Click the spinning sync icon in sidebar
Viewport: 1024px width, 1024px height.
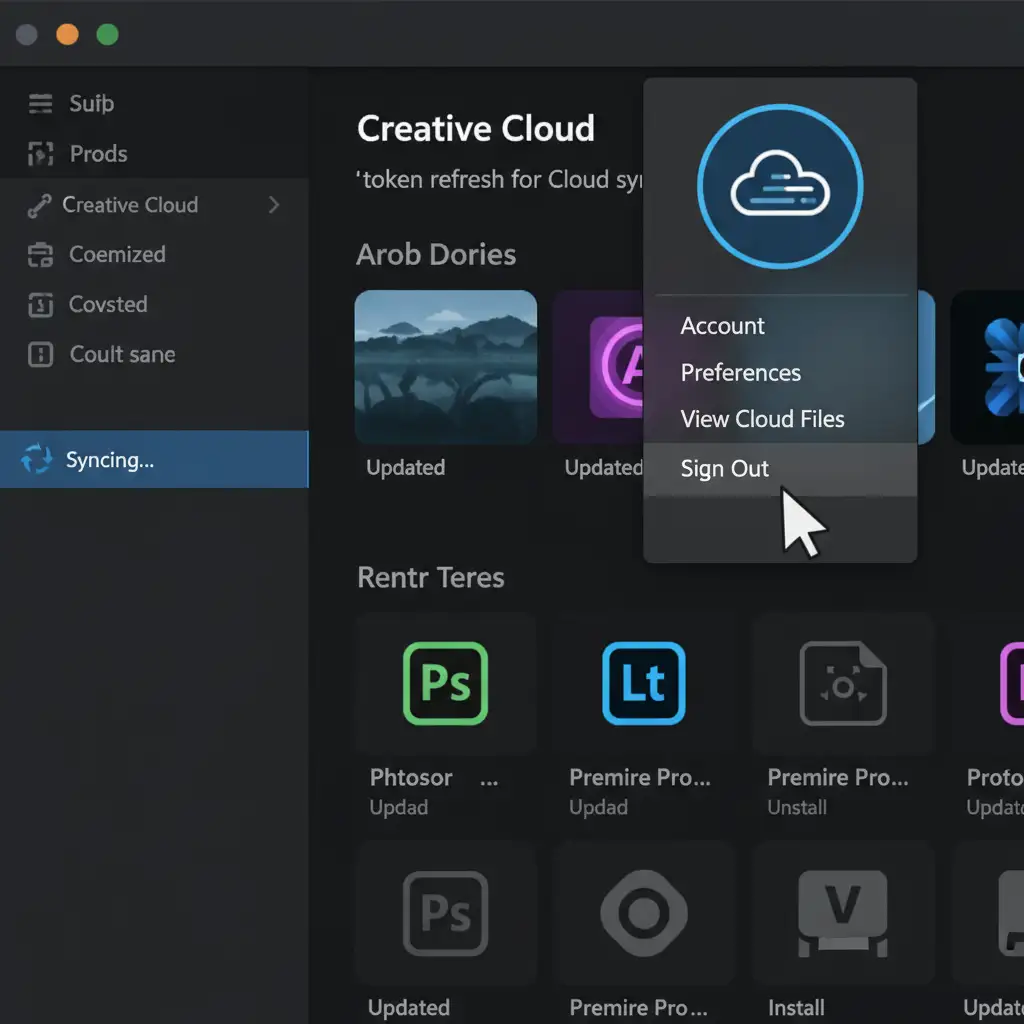click(x=37, y=460)
